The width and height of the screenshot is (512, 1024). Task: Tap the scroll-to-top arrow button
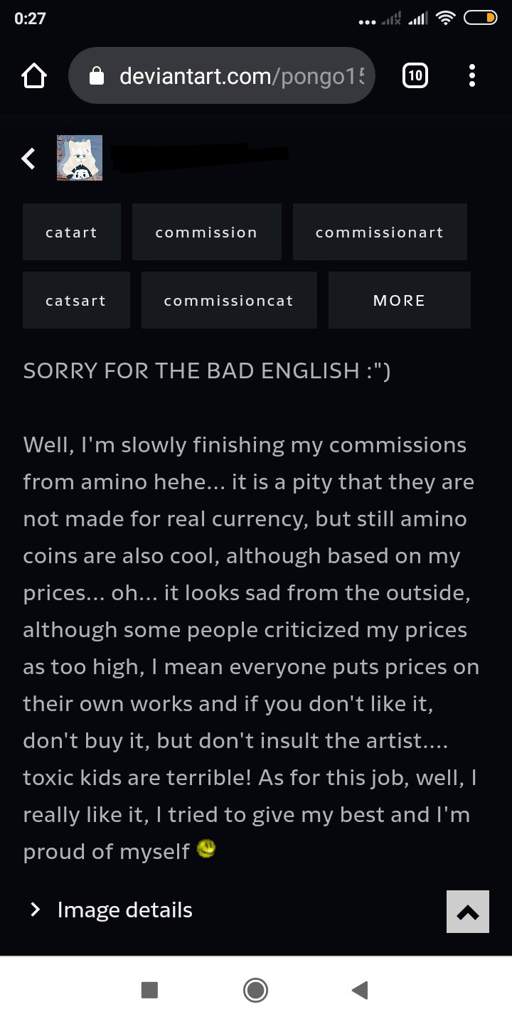click(x=468, y=912)
